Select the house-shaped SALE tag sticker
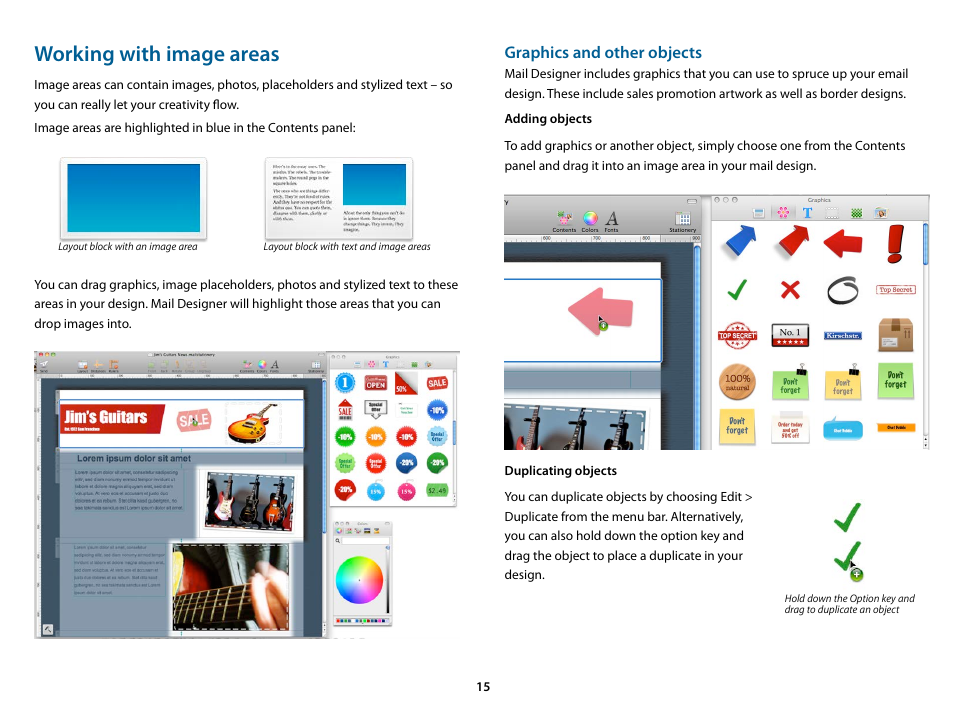 pos(345,410)
